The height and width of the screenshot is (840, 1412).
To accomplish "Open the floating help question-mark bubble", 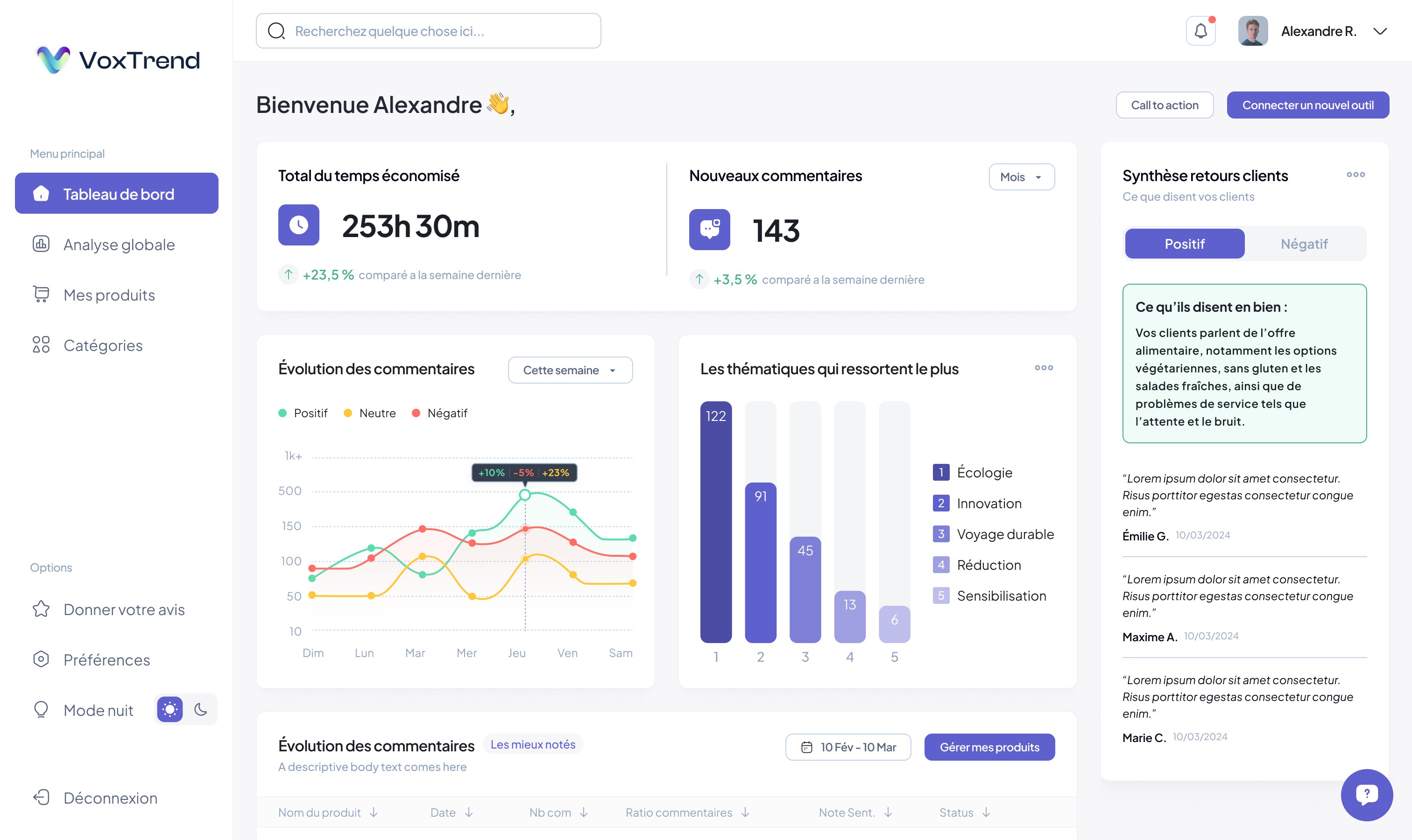I will click(x=1366, y=794).
